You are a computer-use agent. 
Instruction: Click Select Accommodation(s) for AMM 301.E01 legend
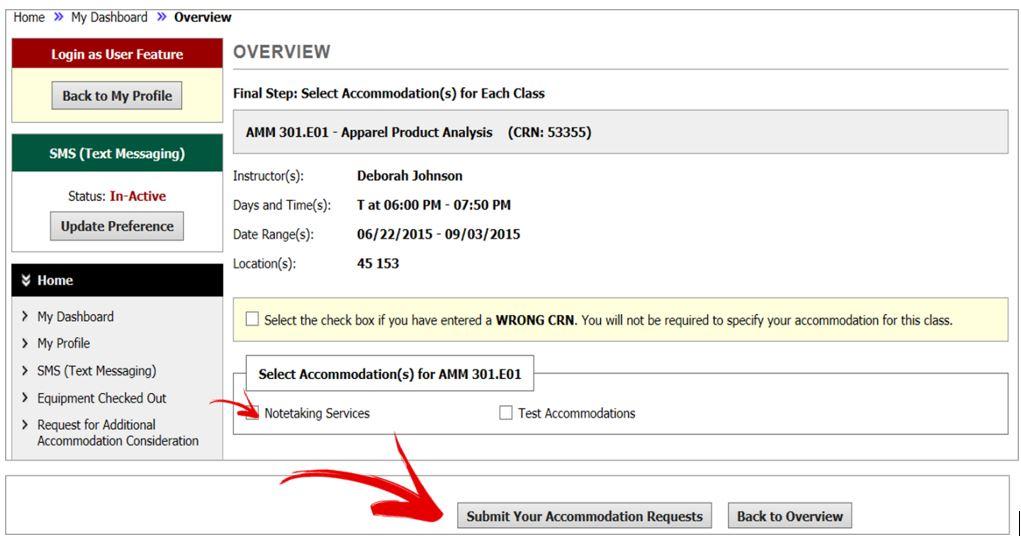(390, 374)
